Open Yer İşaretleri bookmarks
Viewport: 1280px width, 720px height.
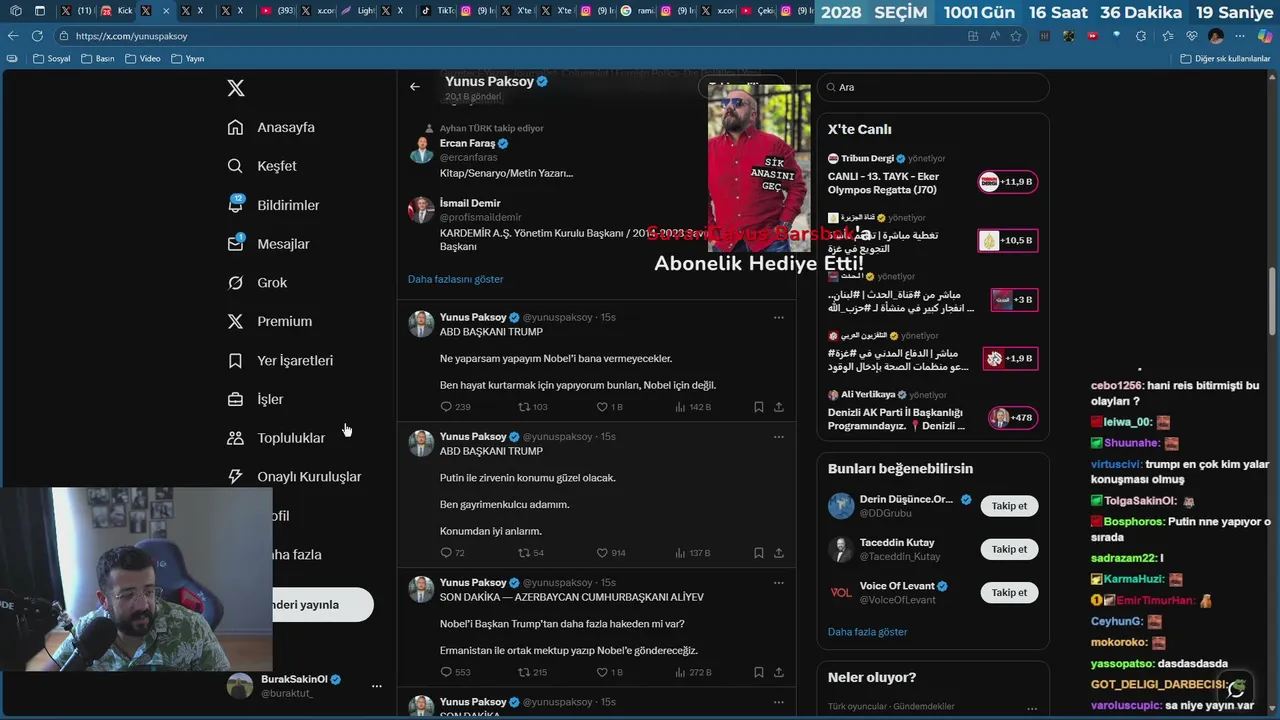[280, 360]
